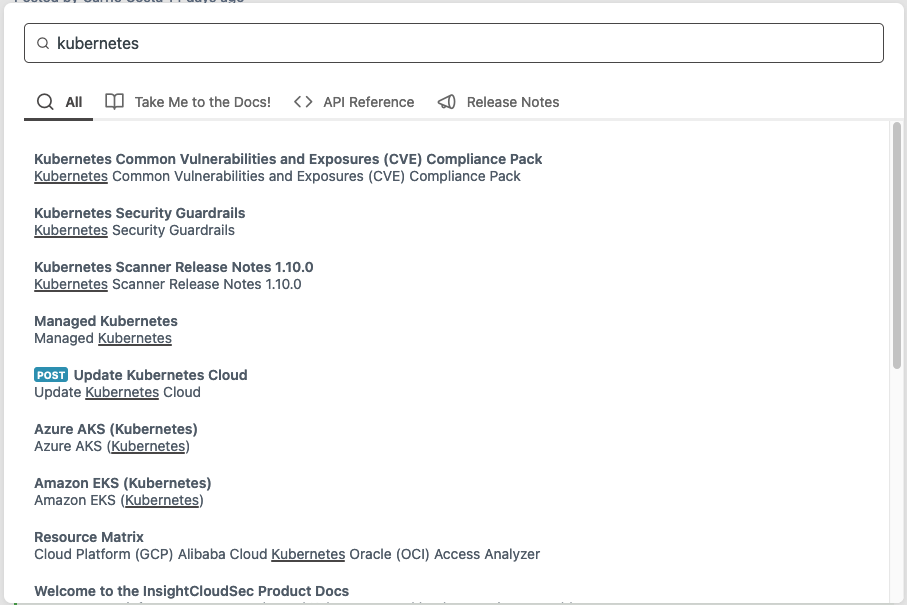The width and height of the screenshot is (907, 605).
Task: Open the Release Notes tab
Action: coord(498,102)
